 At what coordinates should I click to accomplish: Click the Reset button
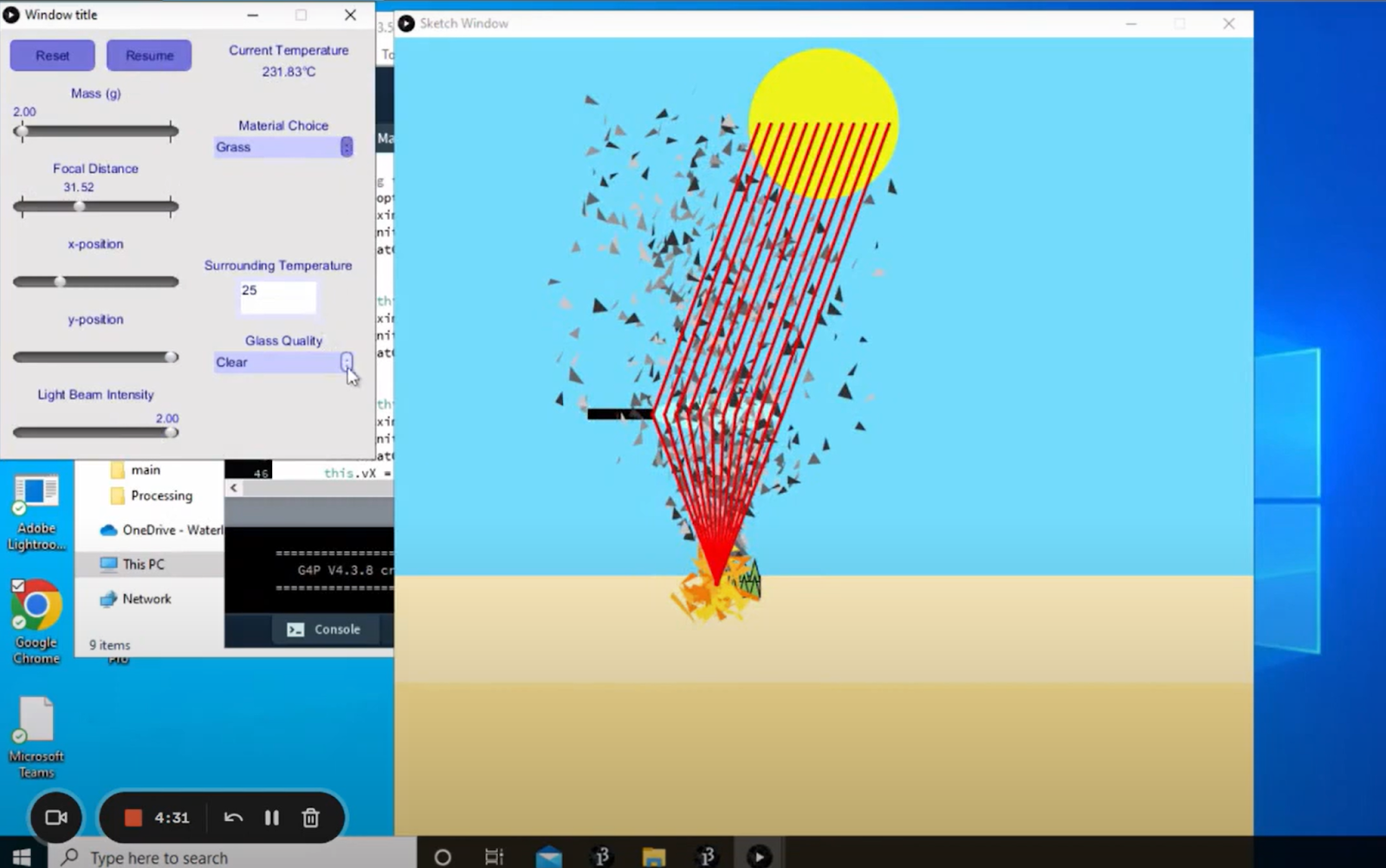click(52, 55)
